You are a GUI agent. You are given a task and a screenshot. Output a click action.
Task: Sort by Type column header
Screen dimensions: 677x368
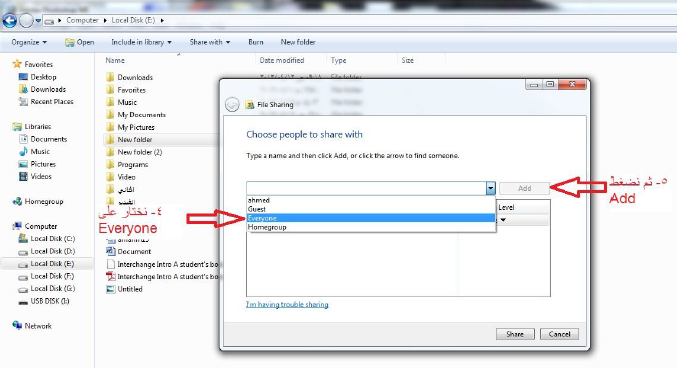pyautogui.click(x=338, y=60)
